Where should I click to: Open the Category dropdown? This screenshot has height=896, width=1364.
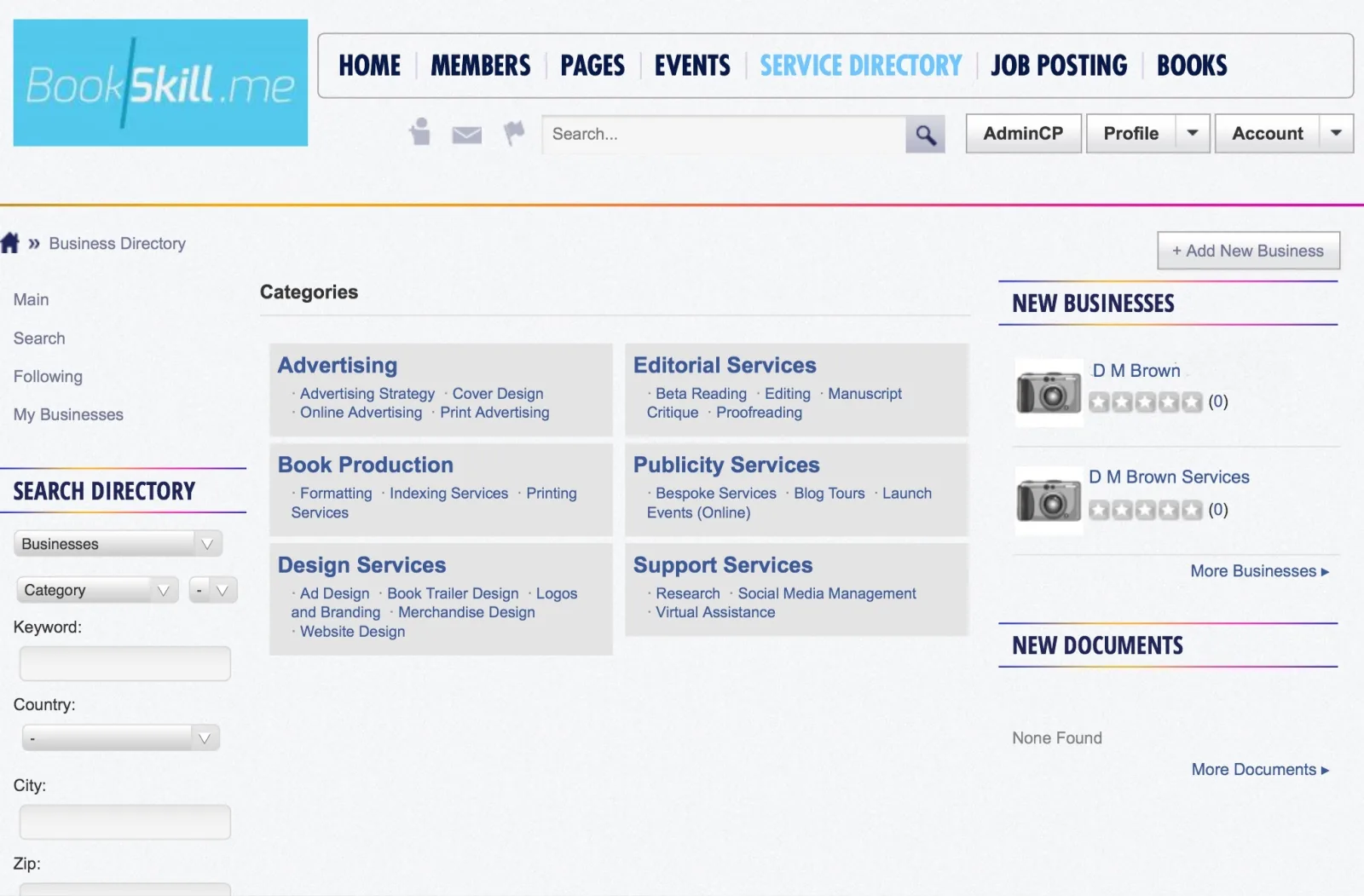pos(97,590)
